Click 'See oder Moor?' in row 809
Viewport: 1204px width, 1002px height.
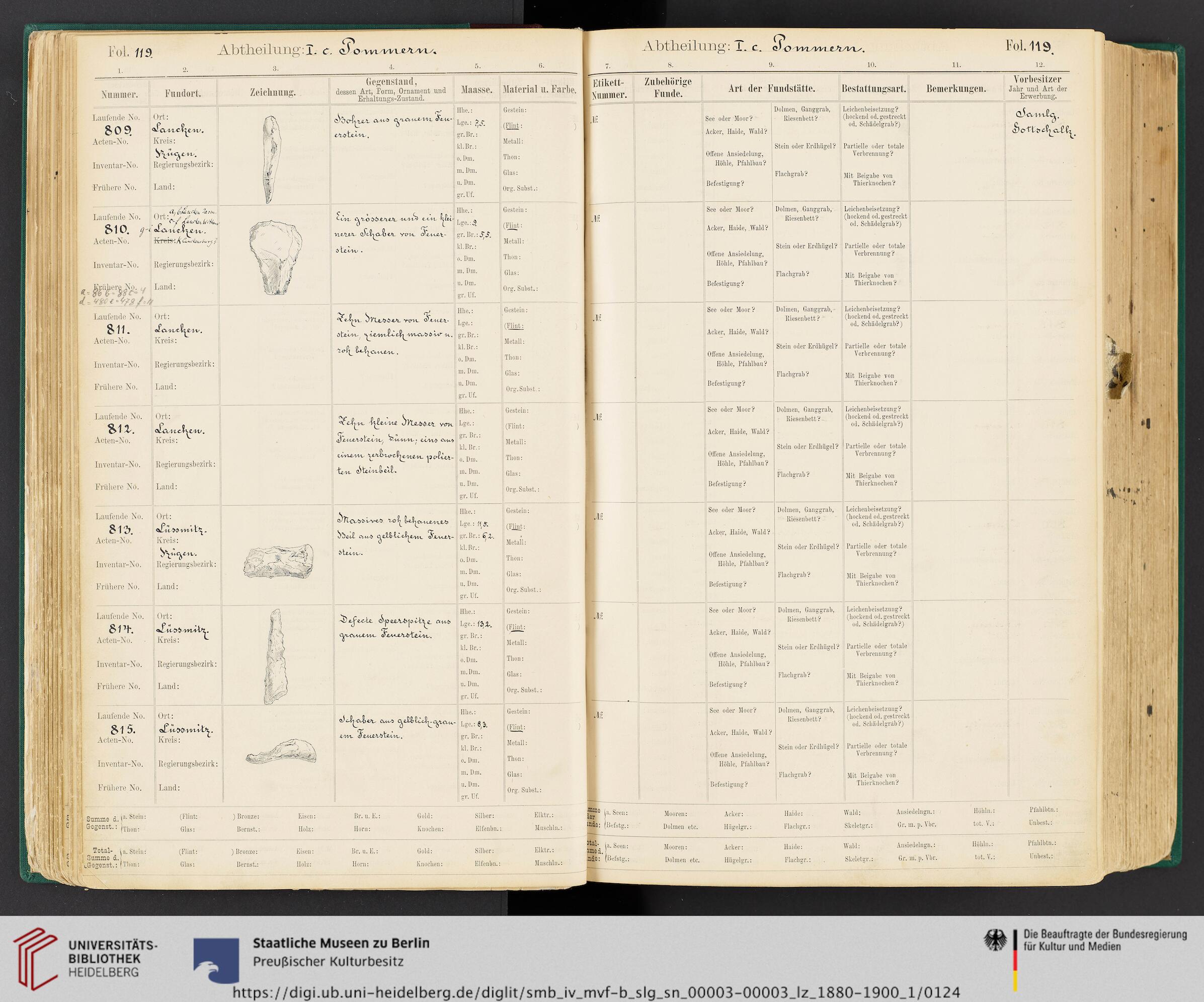point(728,118)
